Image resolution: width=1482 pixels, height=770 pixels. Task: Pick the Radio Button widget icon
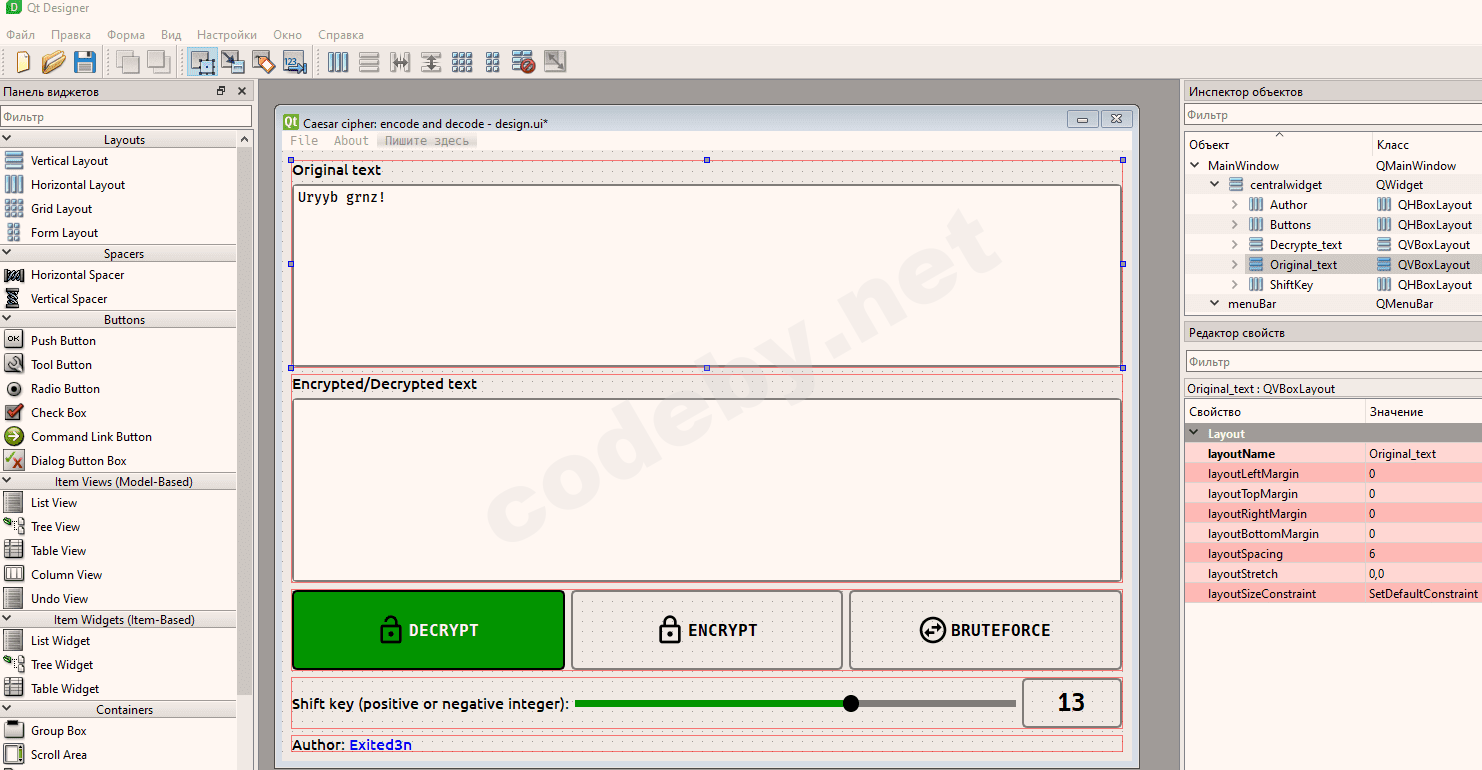[x=14, y=388]
